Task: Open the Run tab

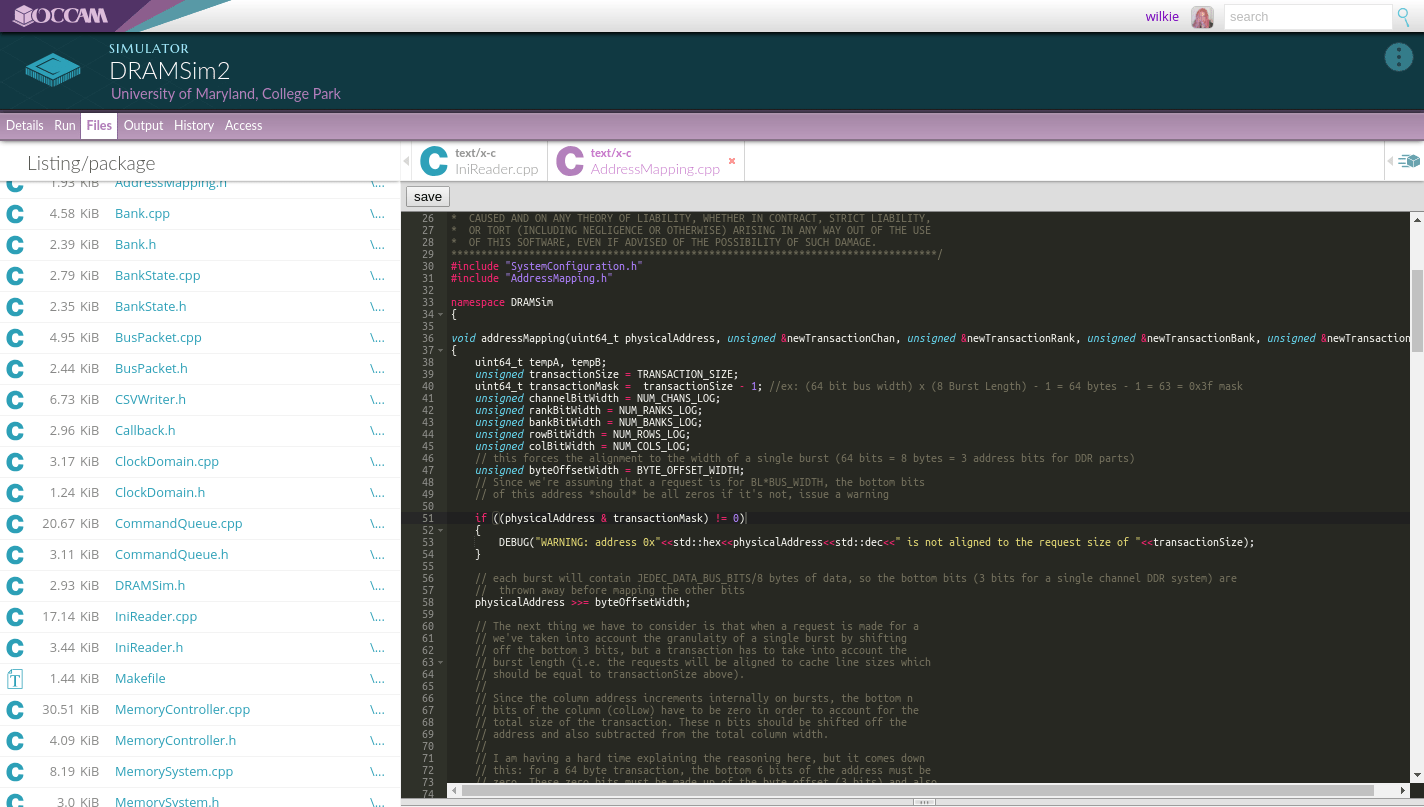Action: pyautogui.click(x=65, y=125)
